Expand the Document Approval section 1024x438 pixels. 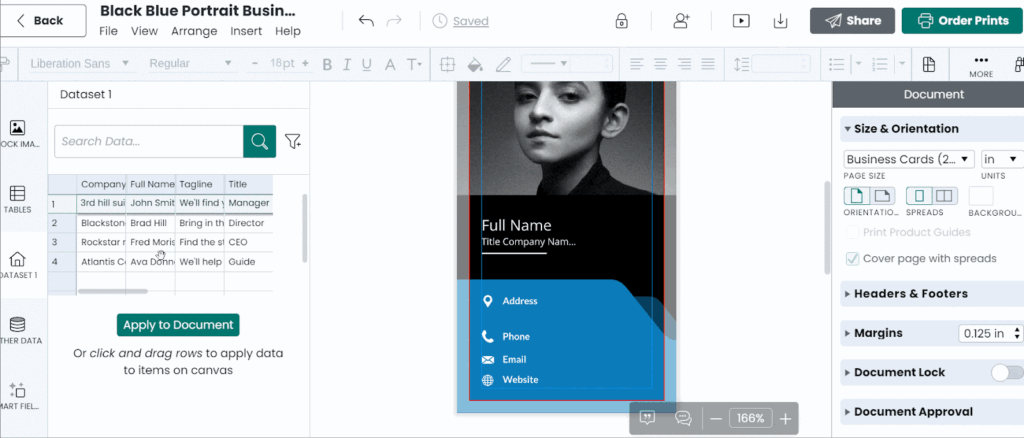click(x=912, y=411)
